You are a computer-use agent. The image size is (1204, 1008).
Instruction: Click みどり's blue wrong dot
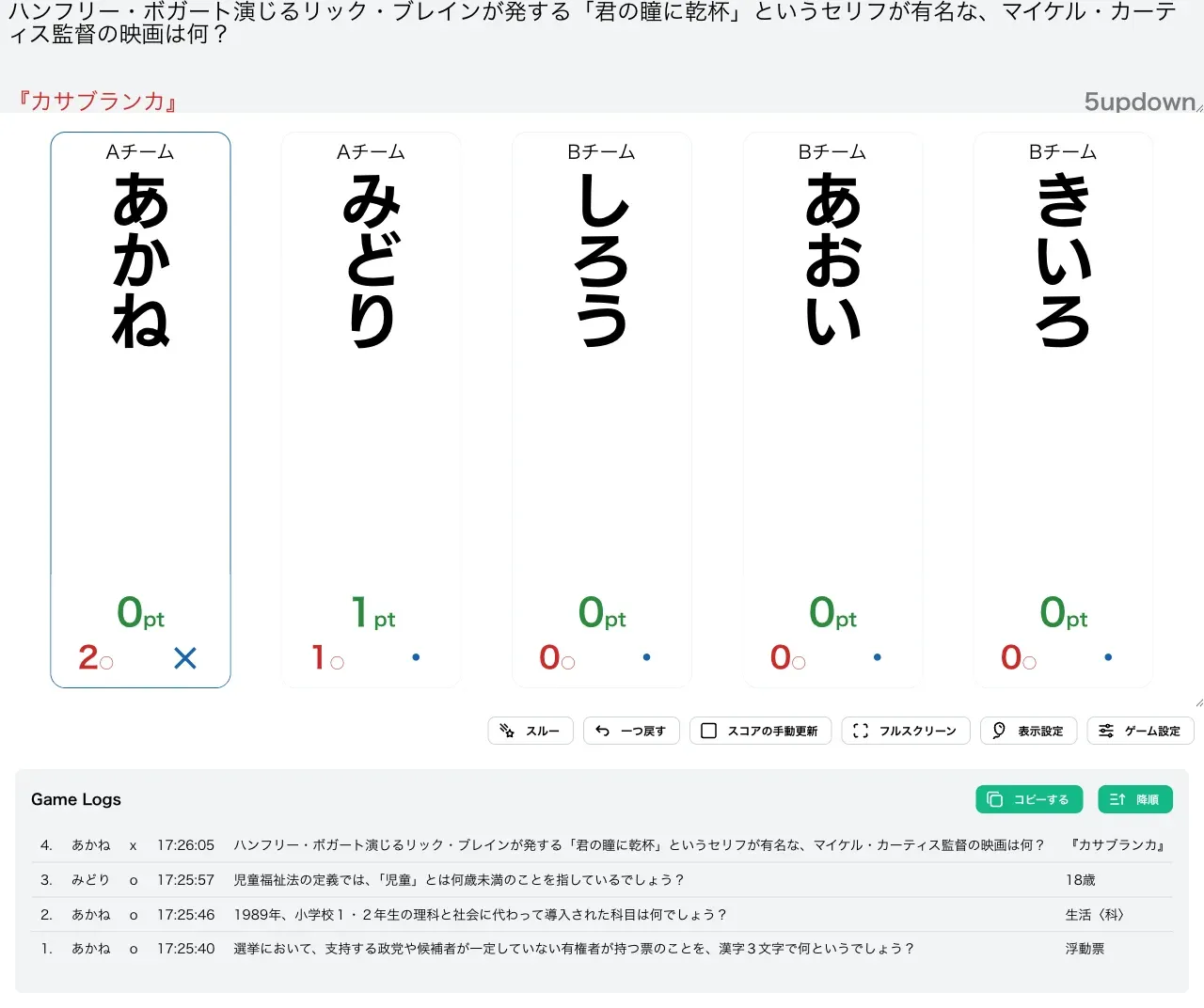416,657
